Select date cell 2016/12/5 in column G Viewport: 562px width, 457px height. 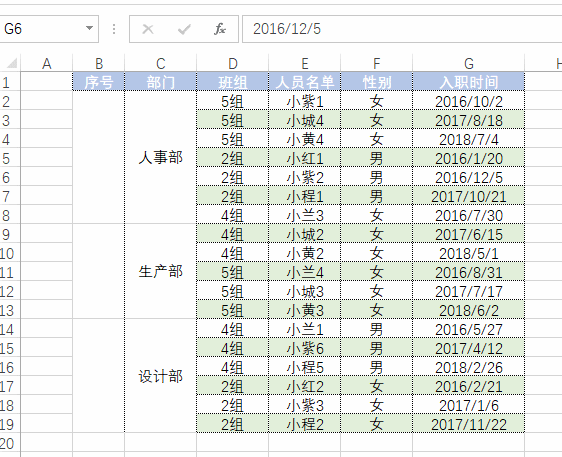point(469,177)
